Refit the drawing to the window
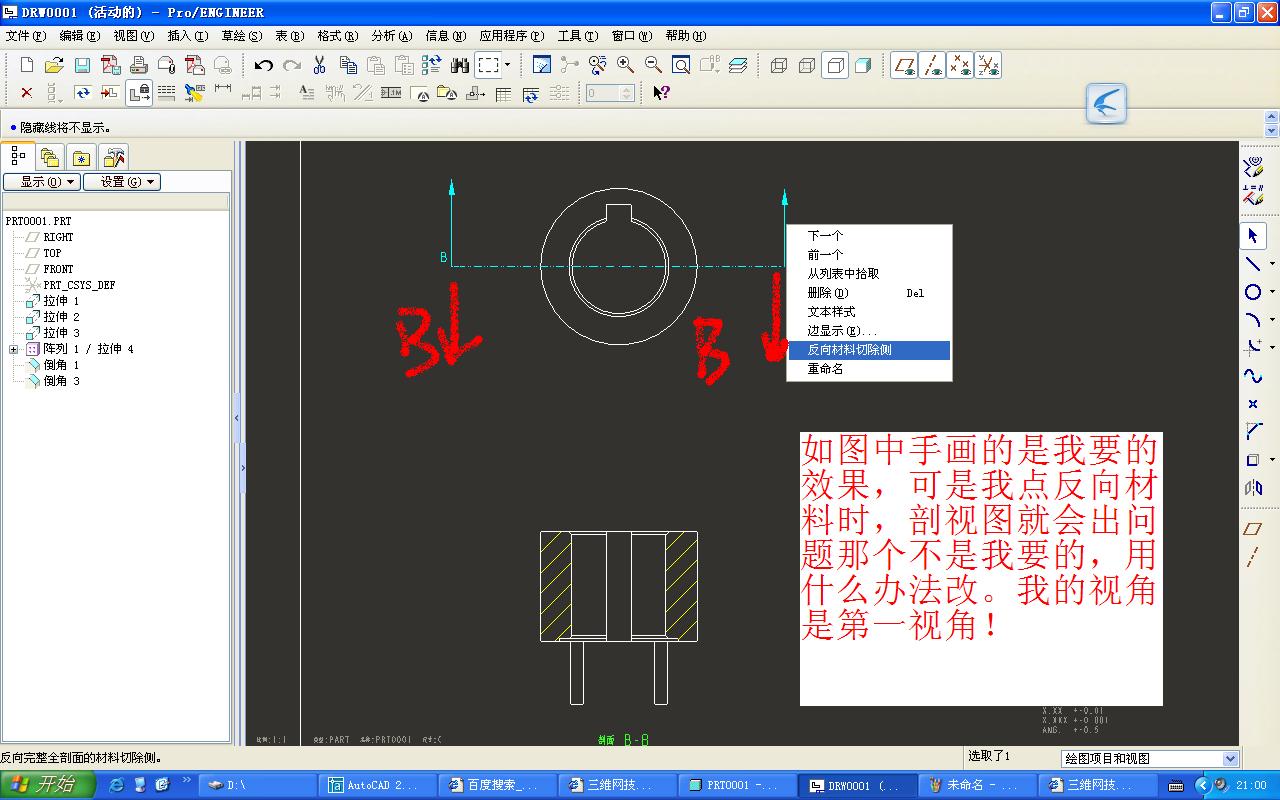 (681, 66)
